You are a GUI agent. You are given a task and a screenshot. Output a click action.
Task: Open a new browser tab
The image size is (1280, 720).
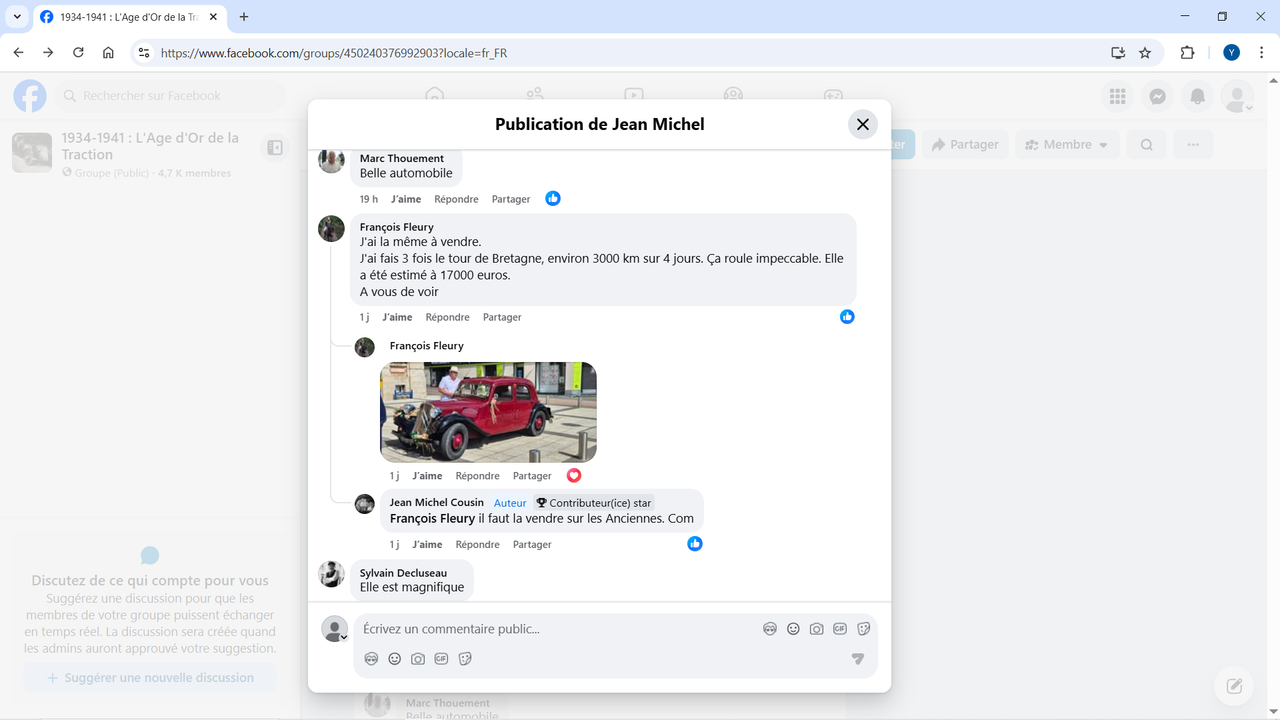point(244,17)
